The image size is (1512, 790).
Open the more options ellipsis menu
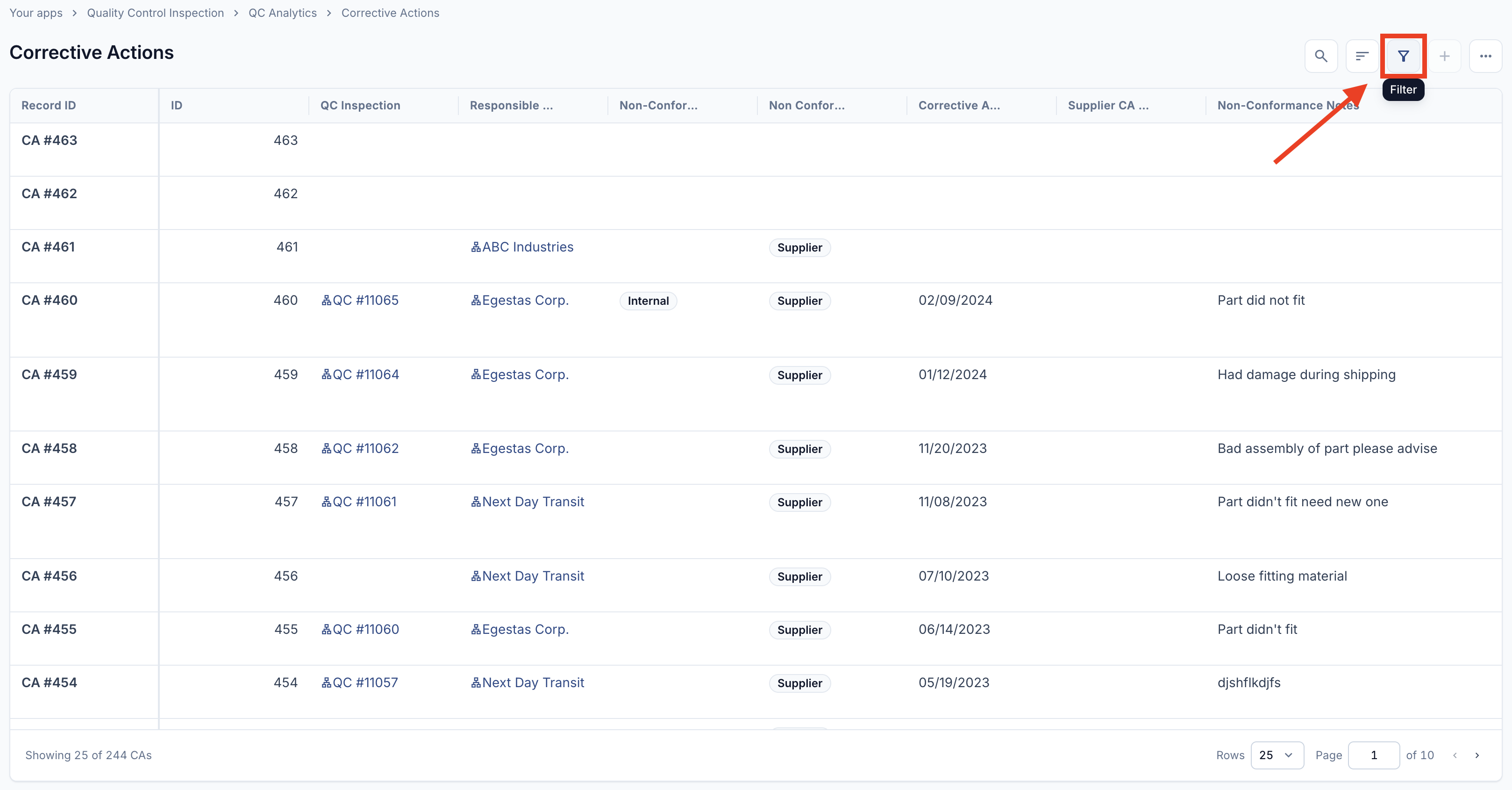click(x=1485, y=57)
